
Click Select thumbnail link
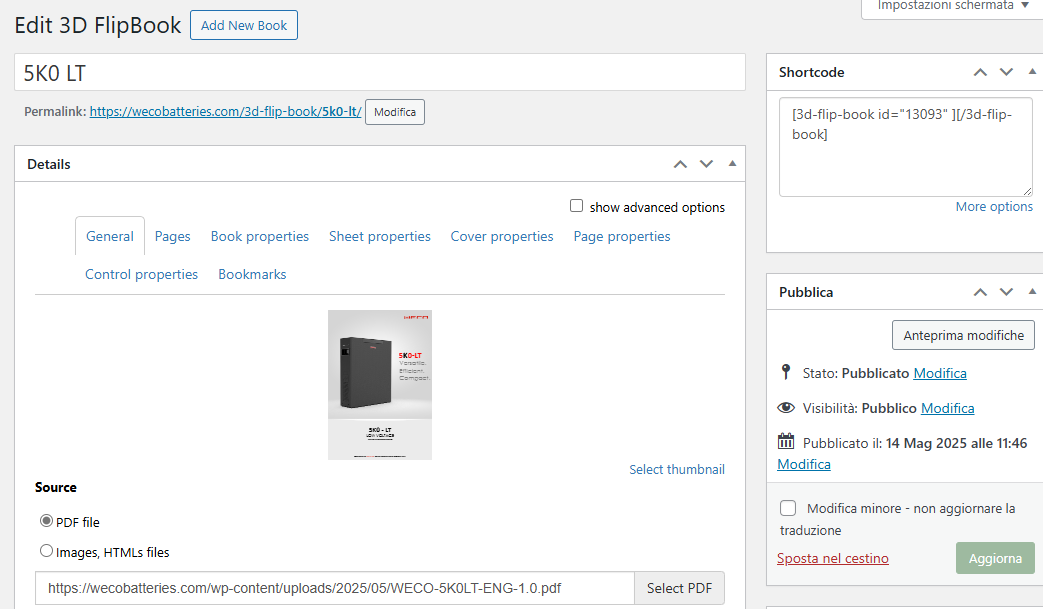coord(677,469)
